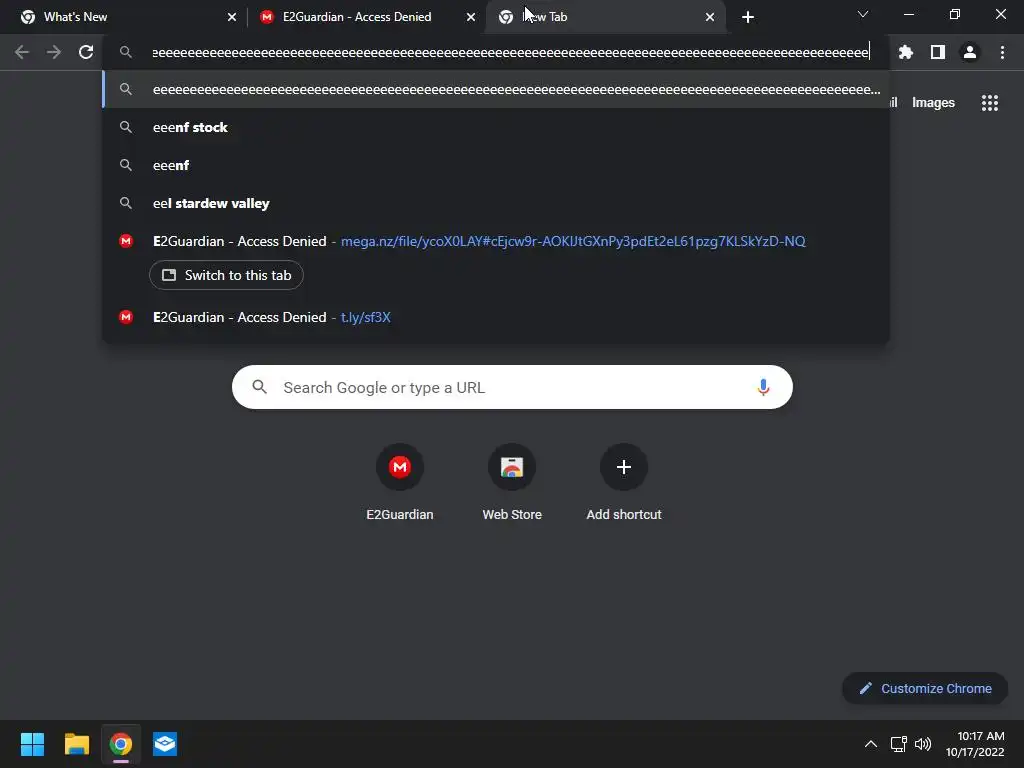The image size is (1024, 768).
Task: Click the Images link
Action: tap(933, 103)
